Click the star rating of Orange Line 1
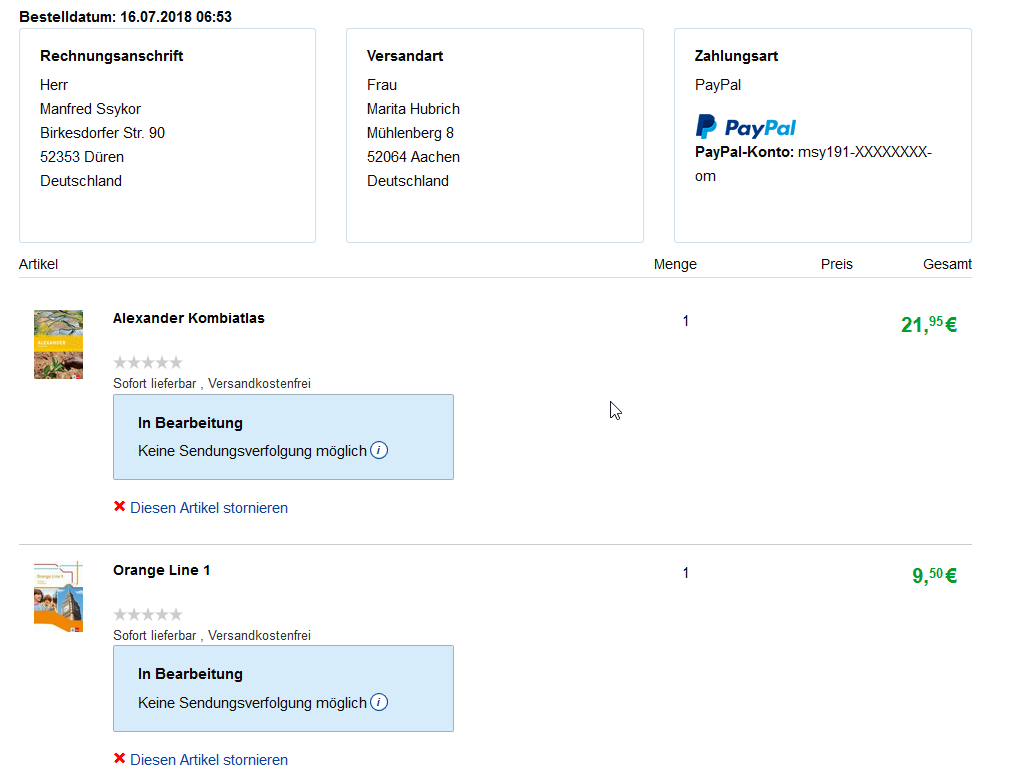1014x778 pixels. 148,614
